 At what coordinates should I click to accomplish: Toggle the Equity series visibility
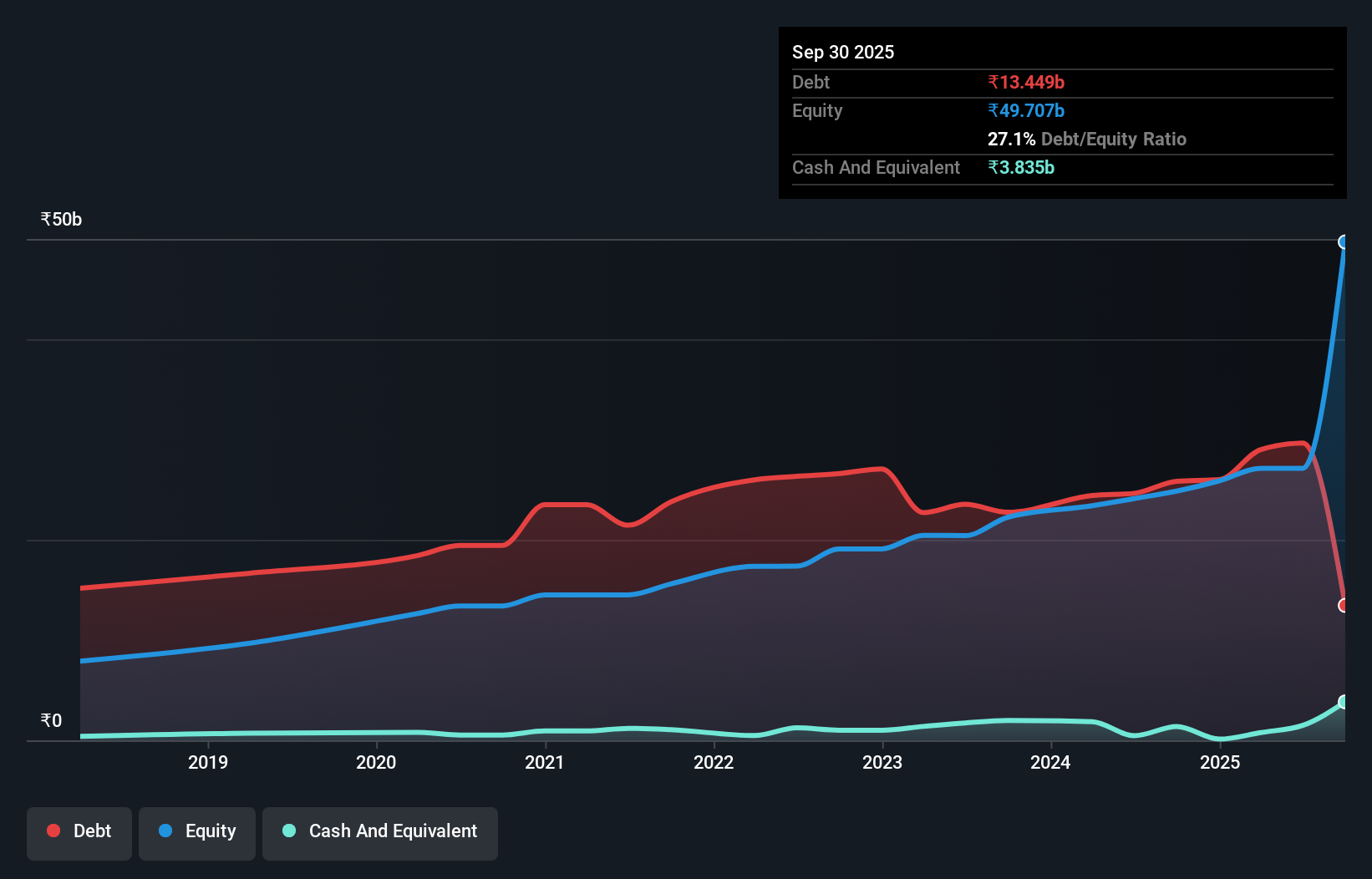tap(196, 831)
